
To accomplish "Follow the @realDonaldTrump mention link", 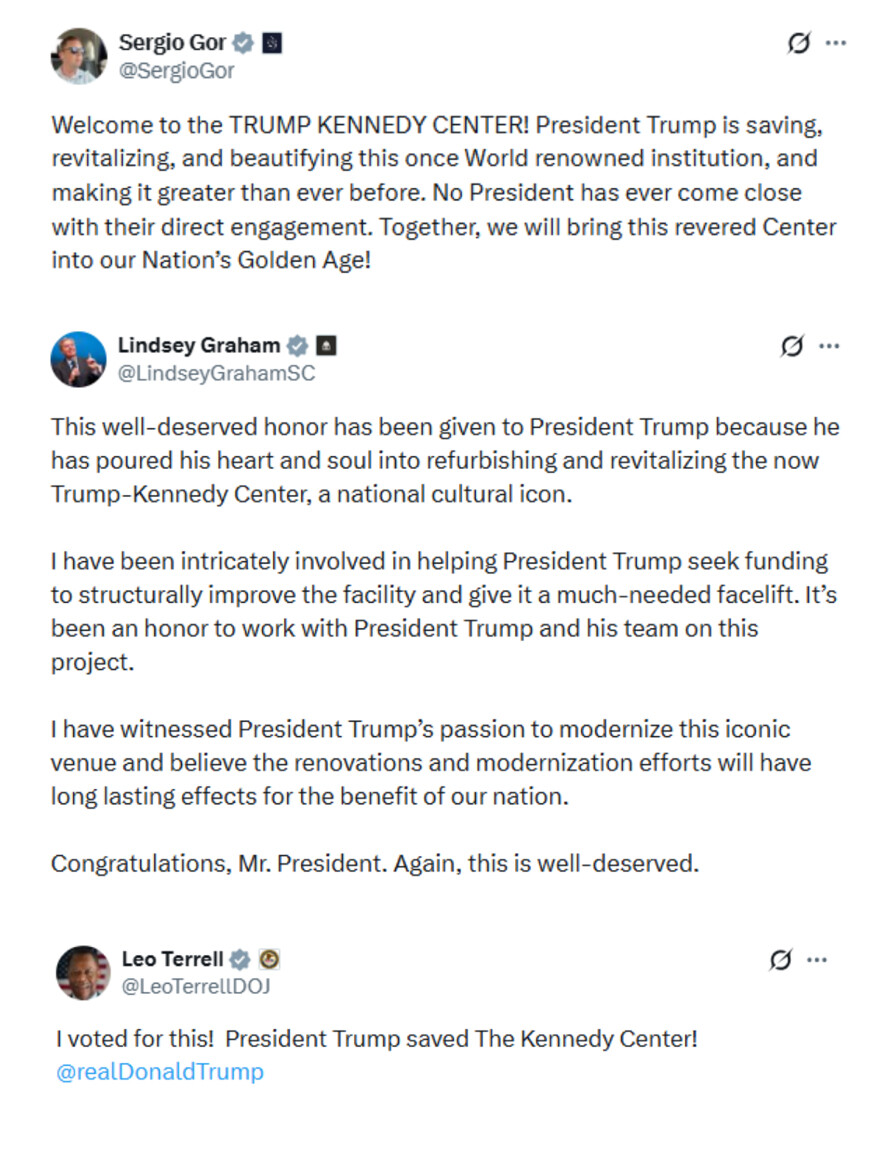I will pos(160,1072).
